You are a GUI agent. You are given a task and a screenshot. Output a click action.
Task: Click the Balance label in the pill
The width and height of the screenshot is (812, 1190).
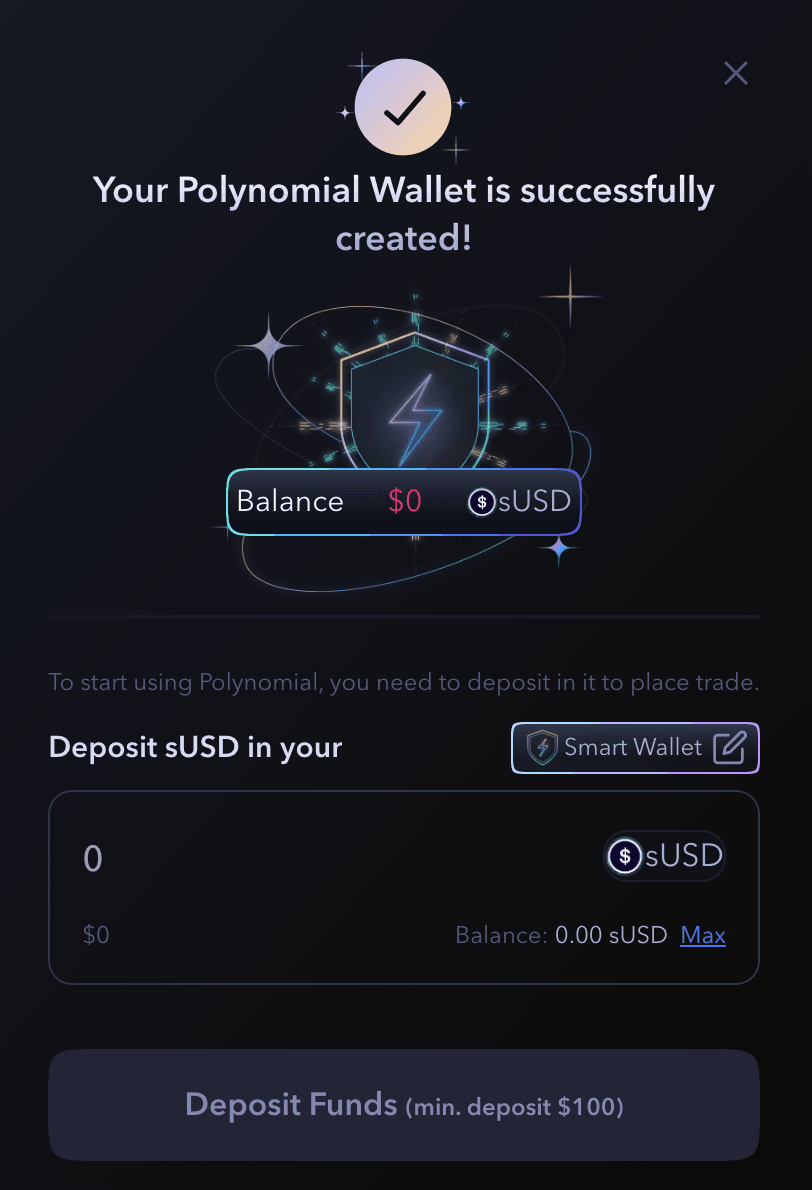[x=290, y=502]
